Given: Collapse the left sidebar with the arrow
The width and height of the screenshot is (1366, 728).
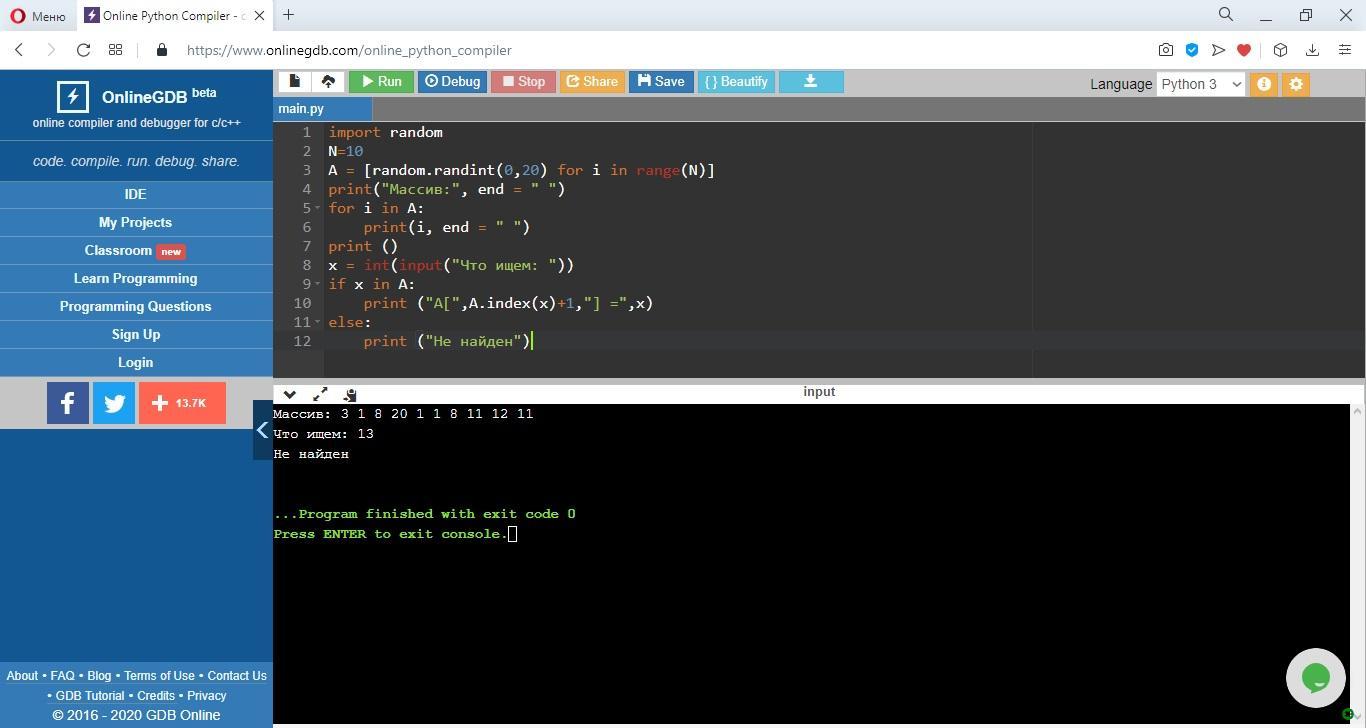Looking at the screenshot, I should 262,430.
